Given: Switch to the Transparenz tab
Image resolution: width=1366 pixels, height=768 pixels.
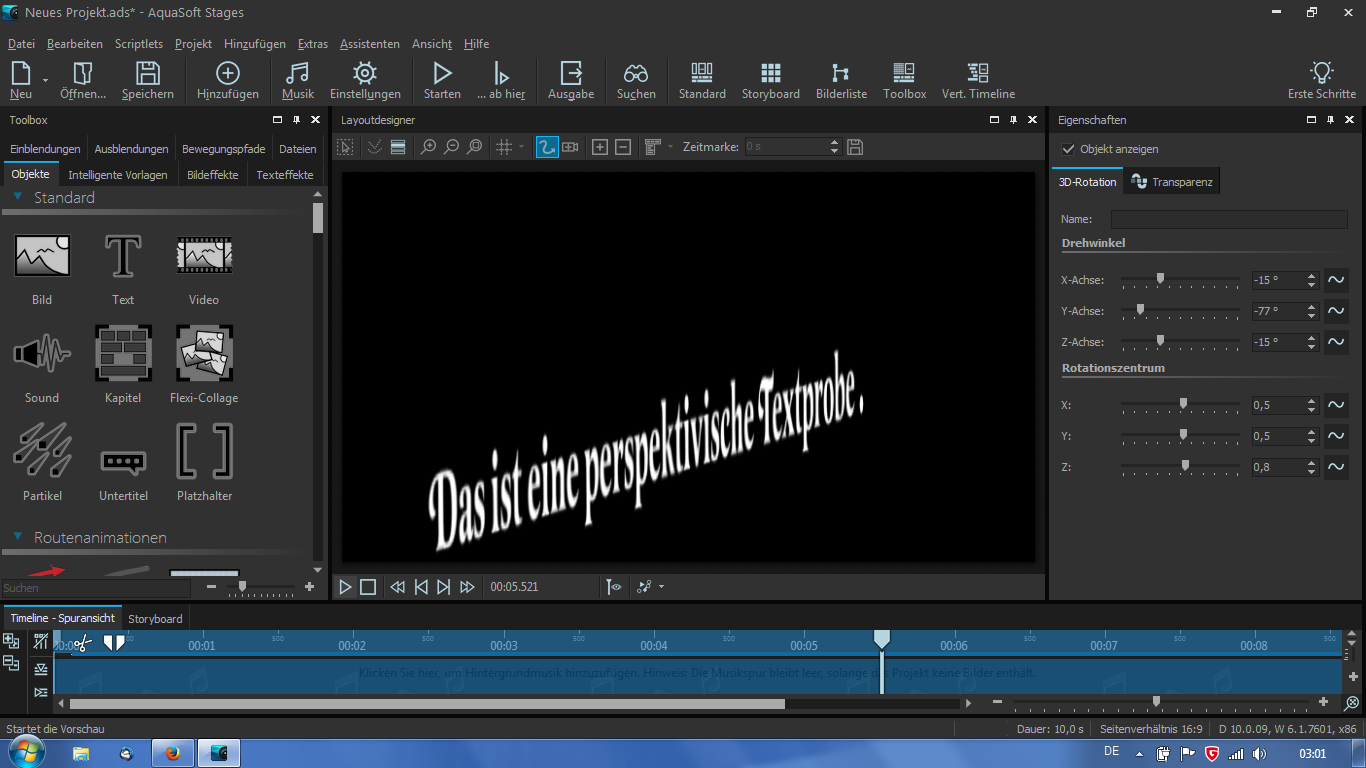Looking at the screenshot, I should pos(1172,182).
